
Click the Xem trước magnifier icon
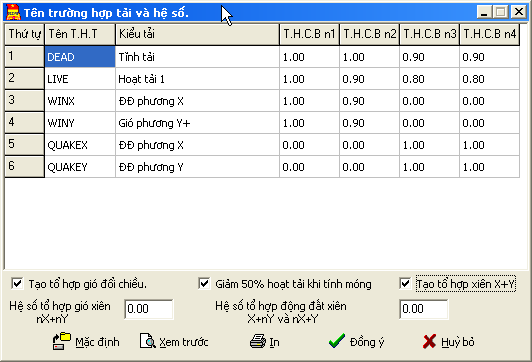pyautogui.click(x=148, y=341)
